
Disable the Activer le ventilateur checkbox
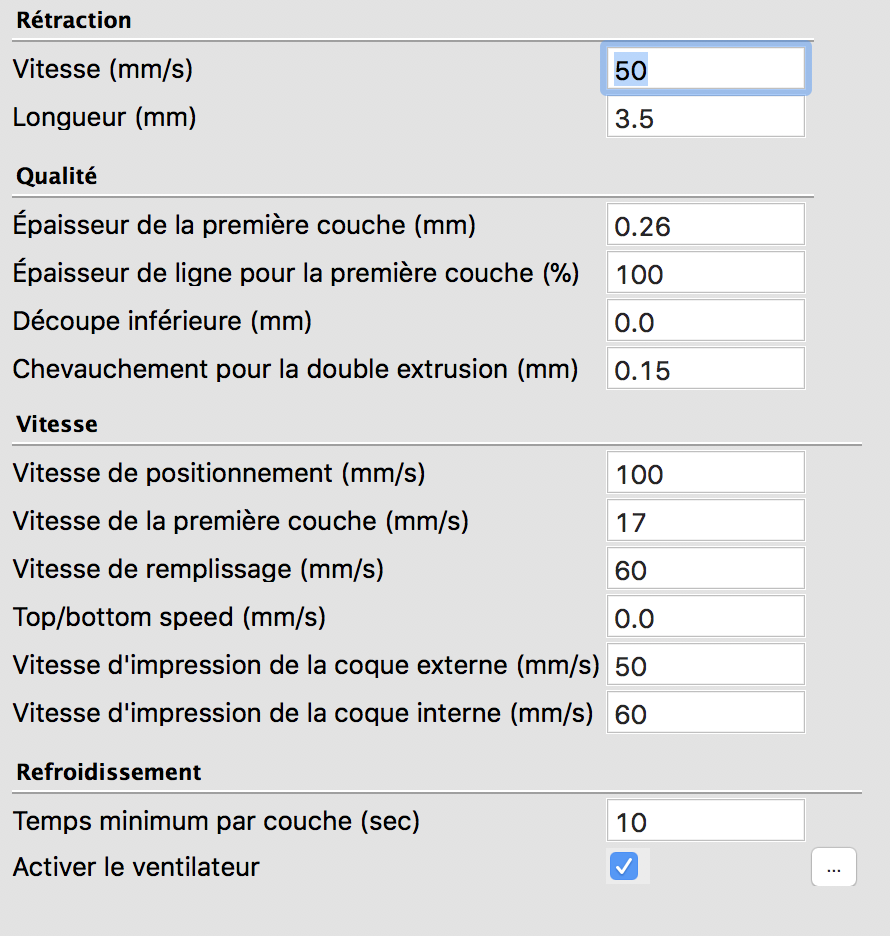pyautogui.click(x=624, y=867)
